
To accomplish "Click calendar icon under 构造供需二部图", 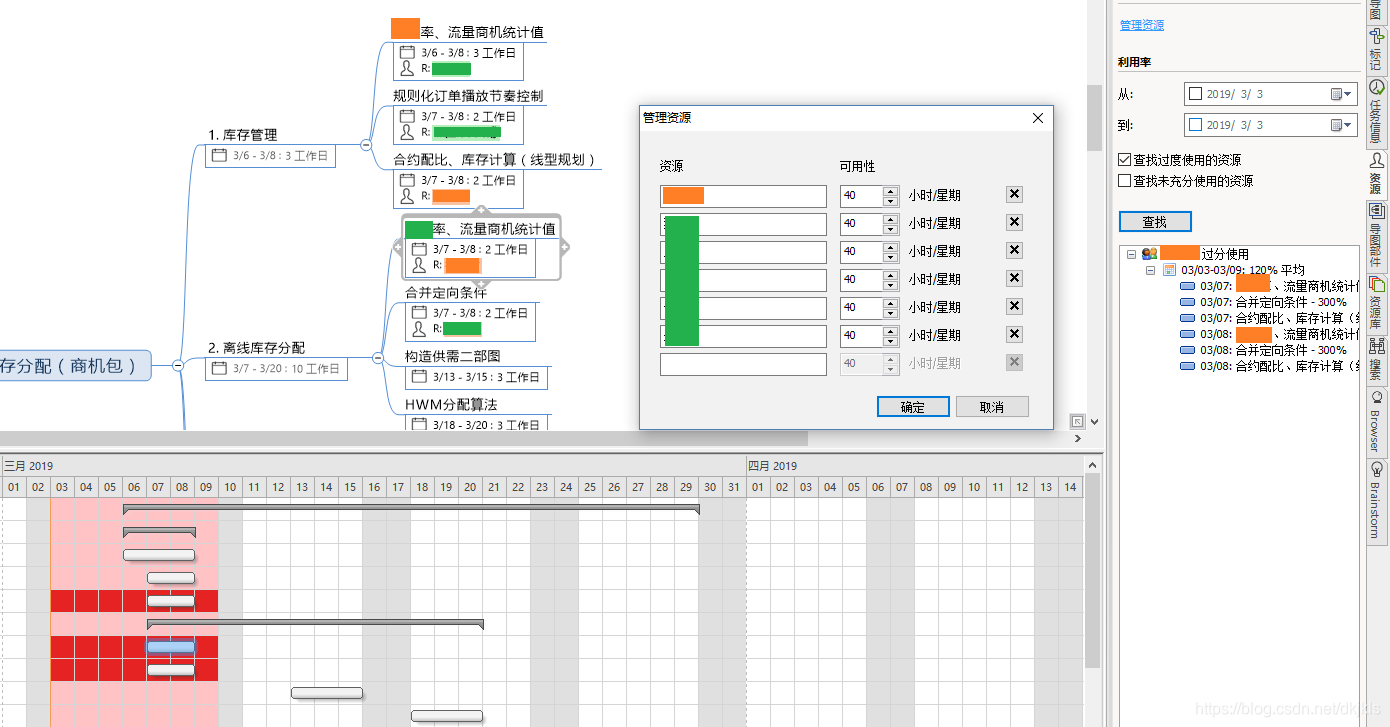I will click(x=420, y=377).
